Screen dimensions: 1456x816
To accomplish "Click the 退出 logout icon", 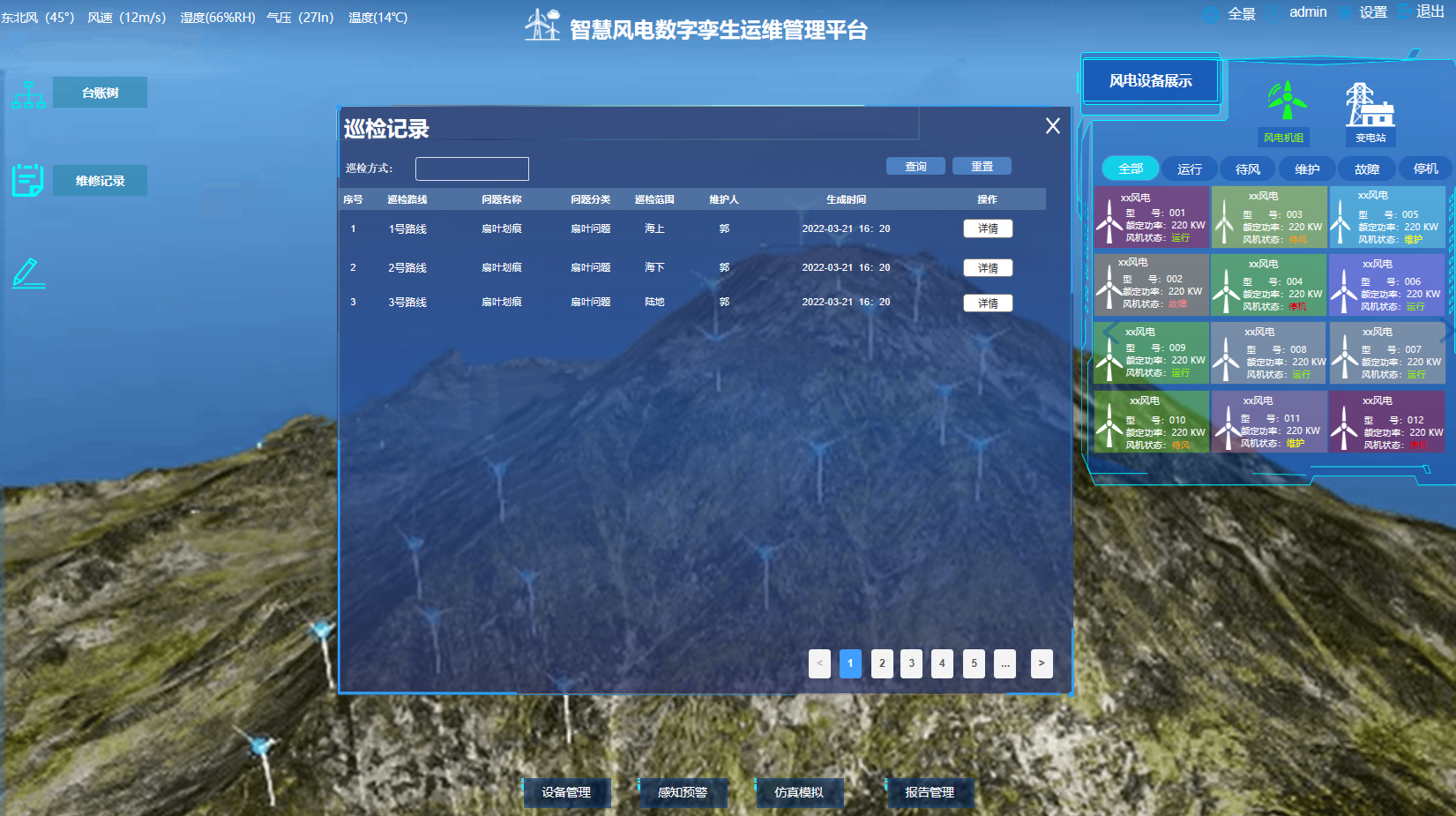I will [1405, 12].
